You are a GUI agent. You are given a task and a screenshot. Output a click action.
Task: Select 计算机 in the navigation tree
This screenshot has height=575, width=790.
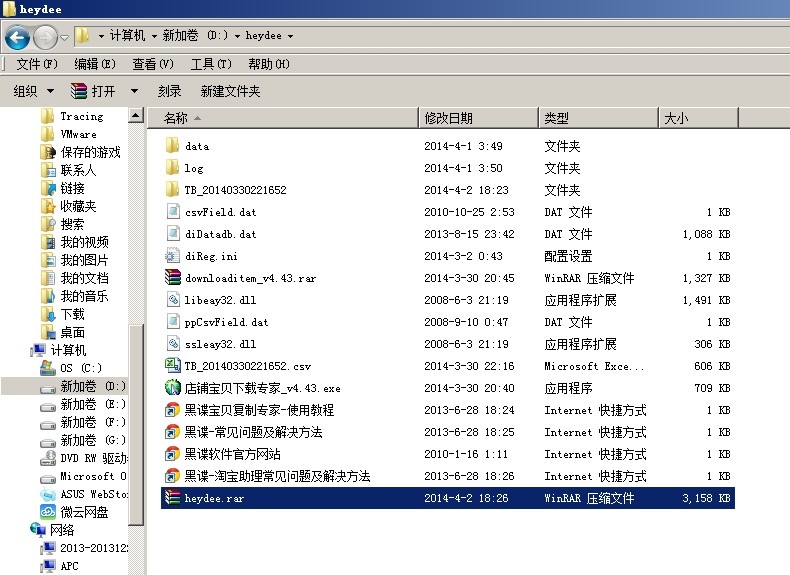[68, 350]
